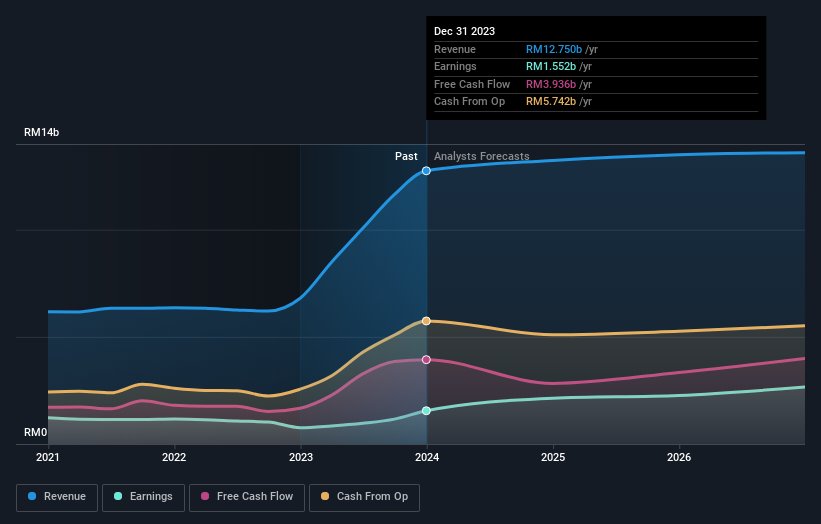The height and width of the screenshot is (524, 821).
Task: Click the Analysts Forecasts label
Action: 482,156
